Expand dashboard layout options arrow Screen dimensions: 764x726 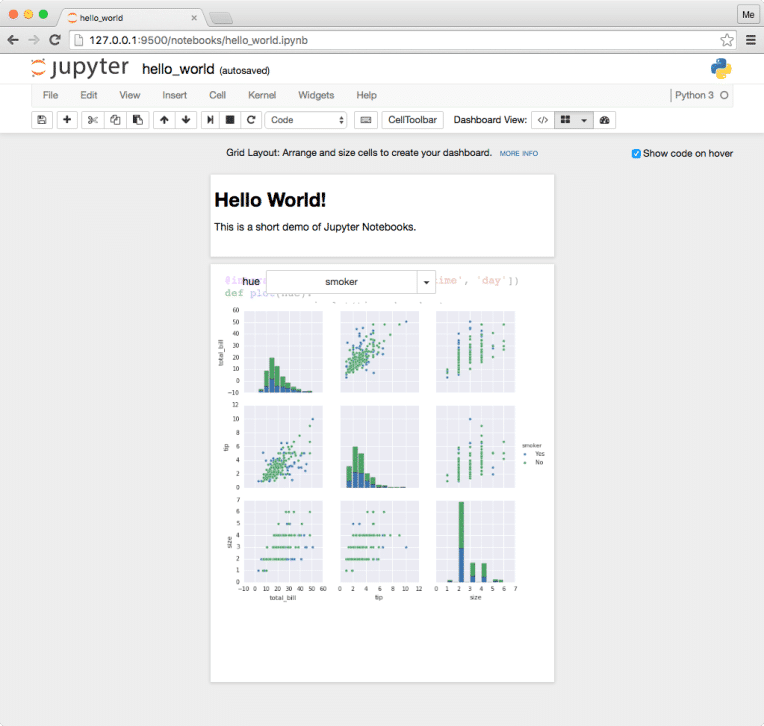[x=584, y=120]
